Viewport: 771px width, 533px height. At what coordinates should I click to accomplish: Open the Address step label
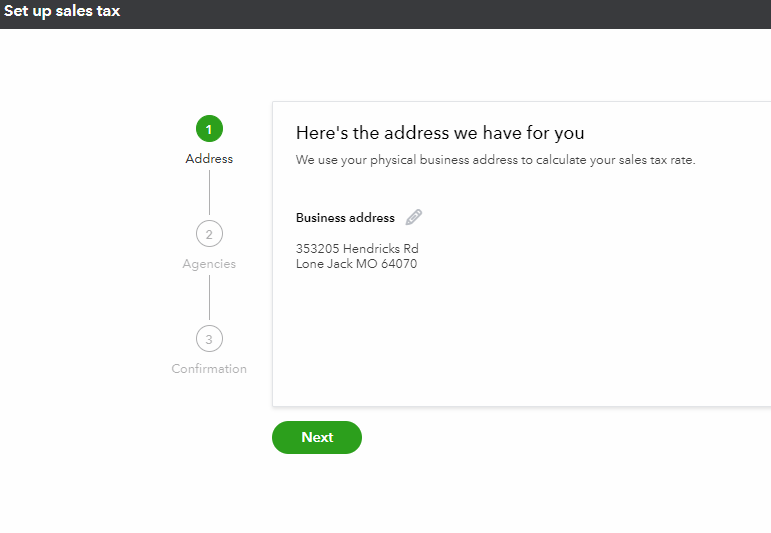209,159
